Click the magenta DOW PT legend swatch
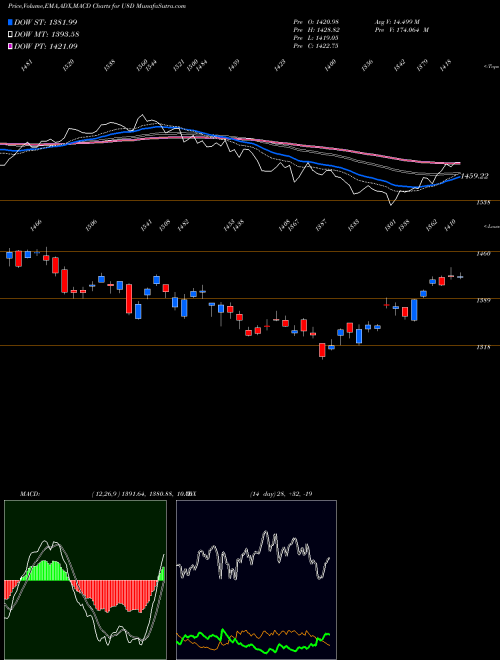The image size is (500, 660). pyautogui.click(x=10, y=46)
